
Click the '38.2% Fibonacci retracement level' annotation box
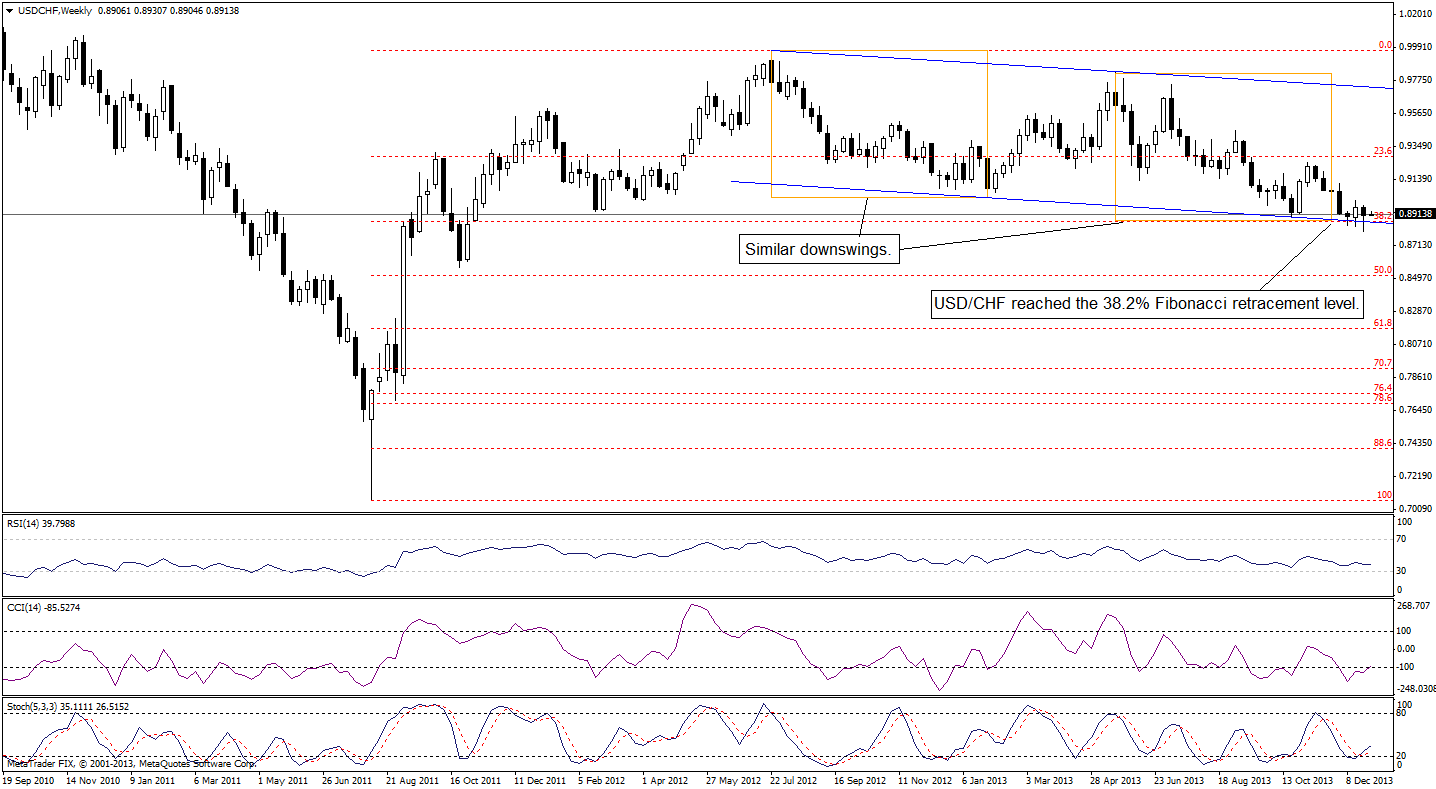point(1147,304)
